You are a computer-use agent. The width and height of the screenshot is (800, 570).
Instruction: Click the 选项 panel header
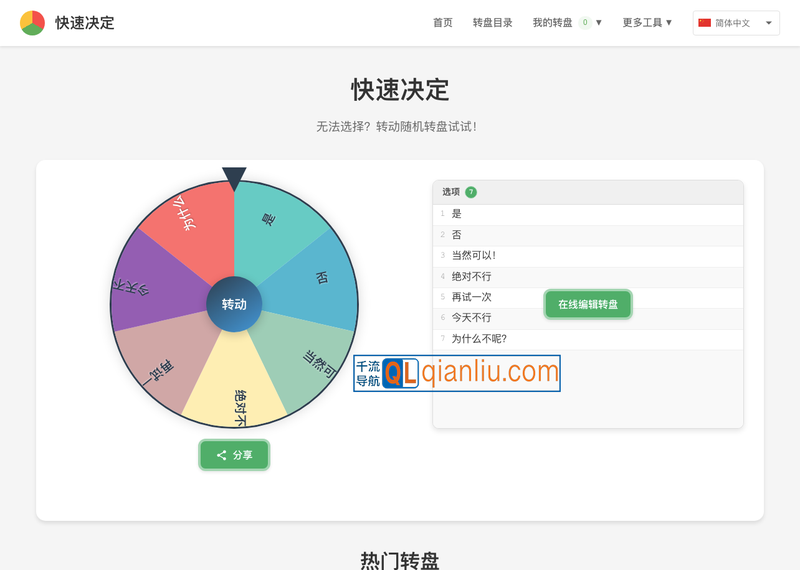pyautogui.click(x=588, y=192)
